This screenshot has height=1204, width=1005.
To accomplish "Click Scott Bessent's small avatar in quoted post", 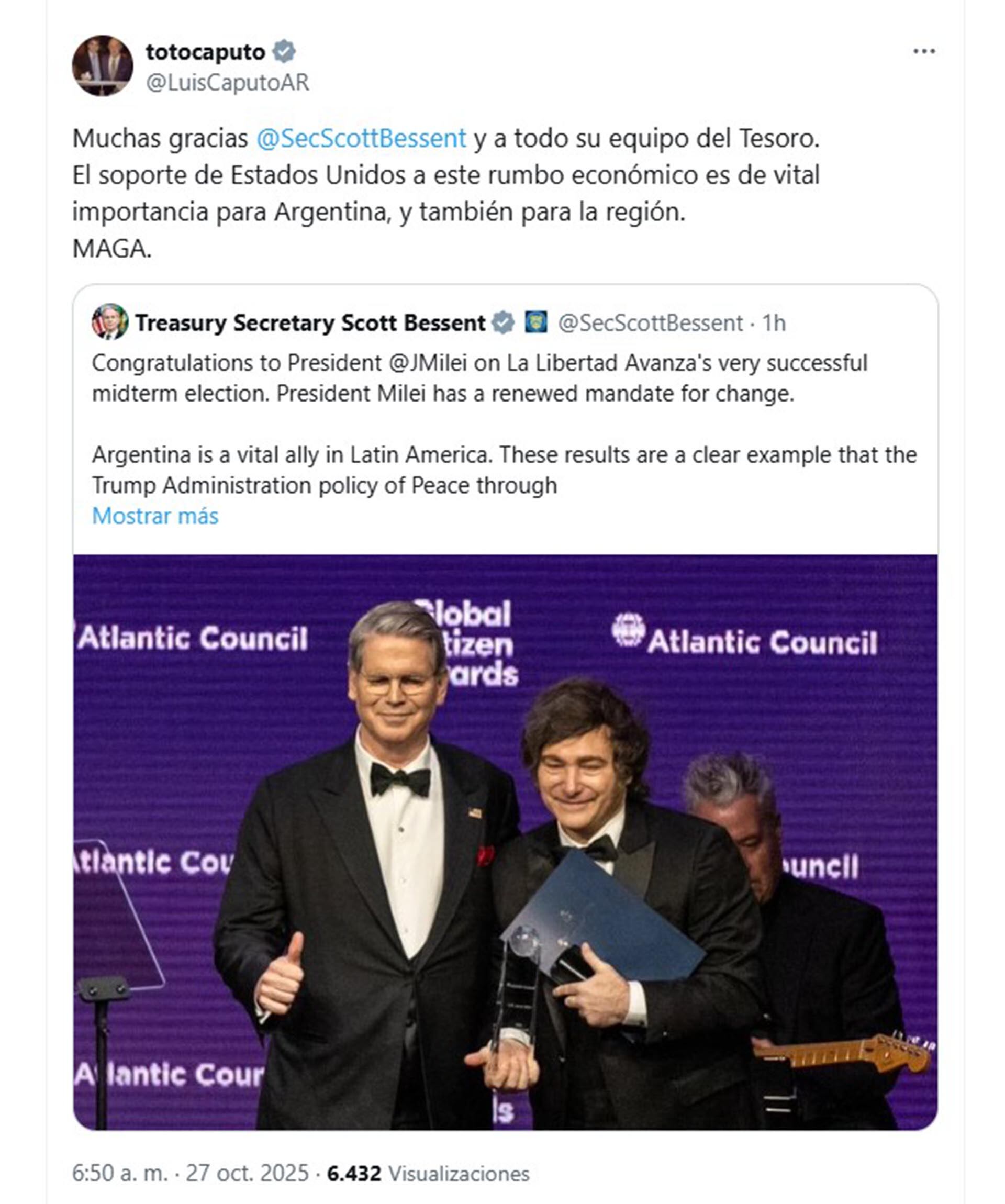I will 109,322.
